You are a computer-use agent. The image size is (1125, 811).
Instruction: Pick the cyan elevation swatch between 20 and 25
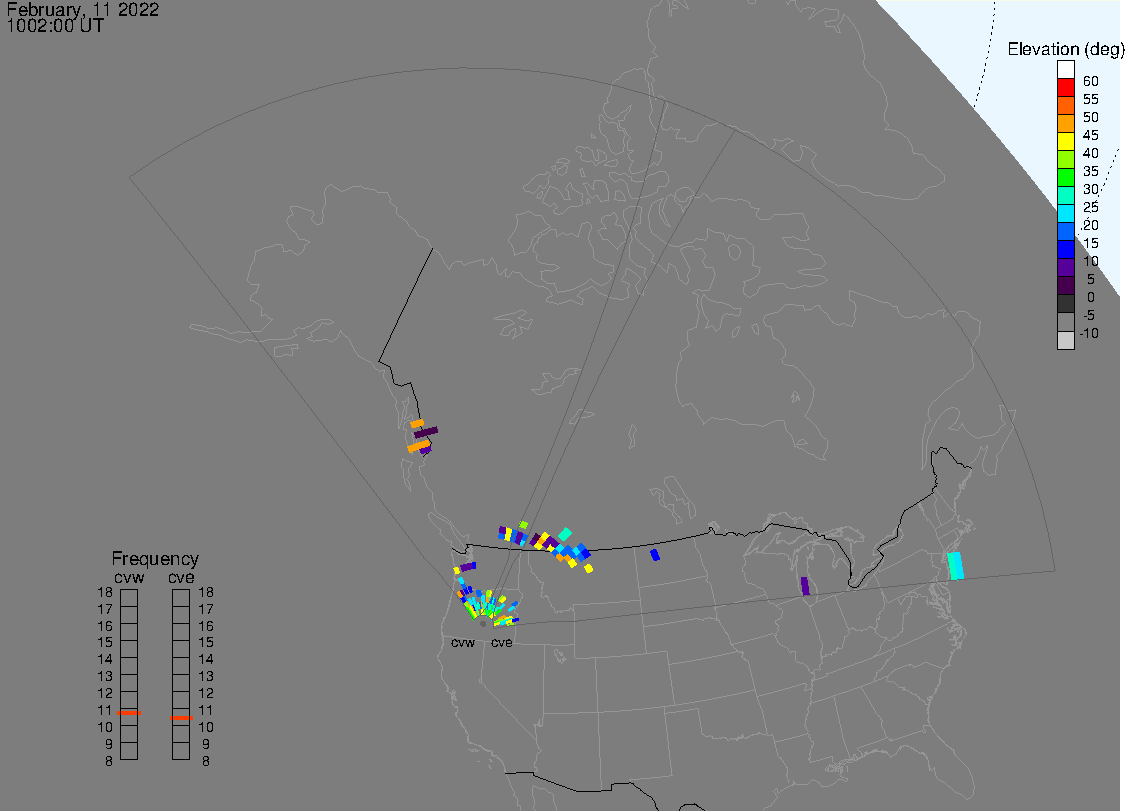tap(1065, 213)
